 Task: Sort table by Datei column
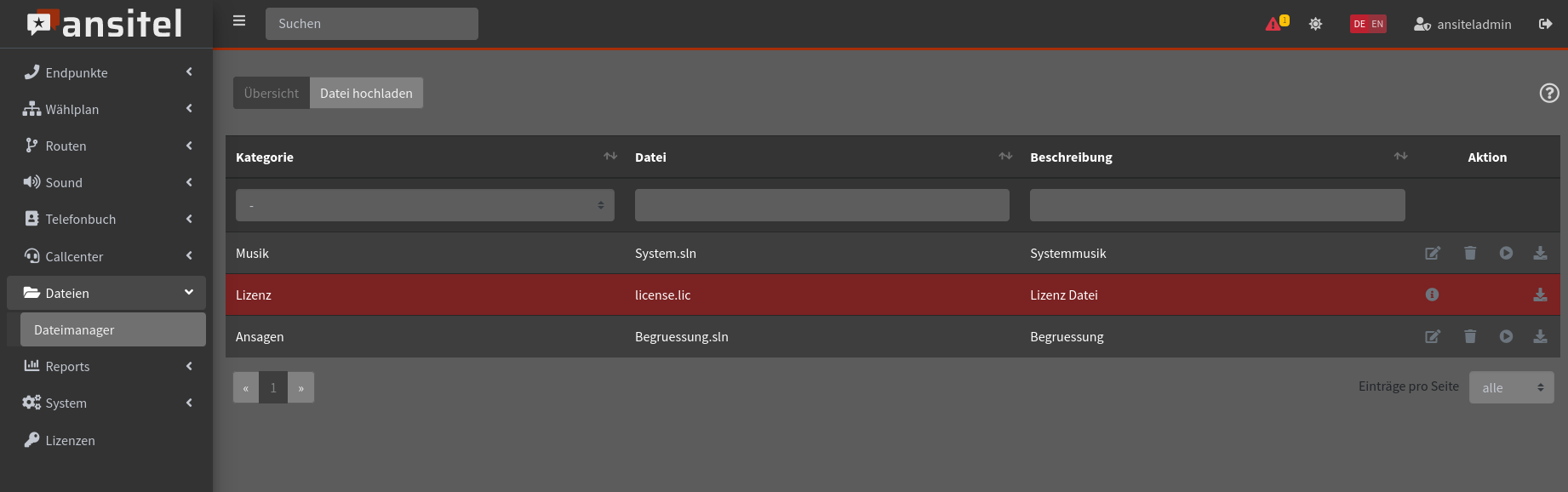(x=1005, y=157)
